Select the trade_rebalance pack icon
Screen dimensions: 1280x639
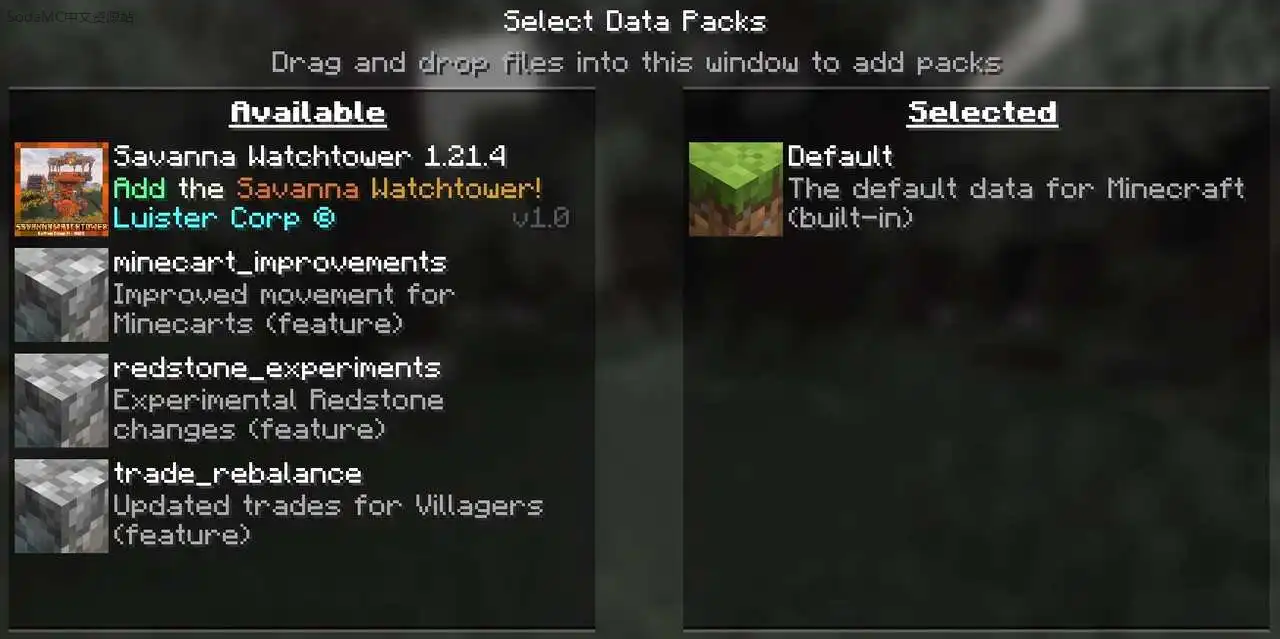61,506
